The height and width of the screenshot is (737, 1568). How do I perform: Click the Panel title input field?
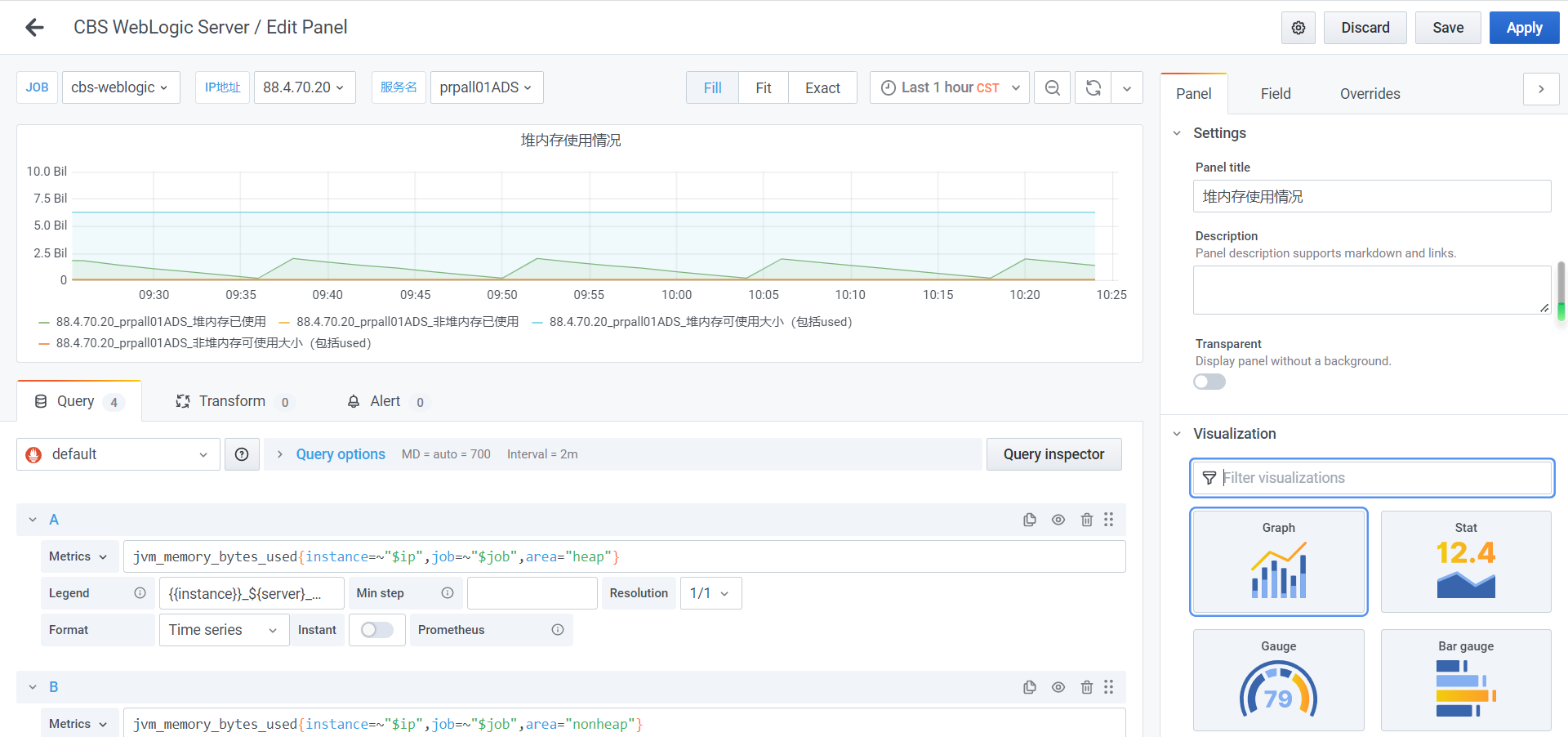tap(1372, 196)
